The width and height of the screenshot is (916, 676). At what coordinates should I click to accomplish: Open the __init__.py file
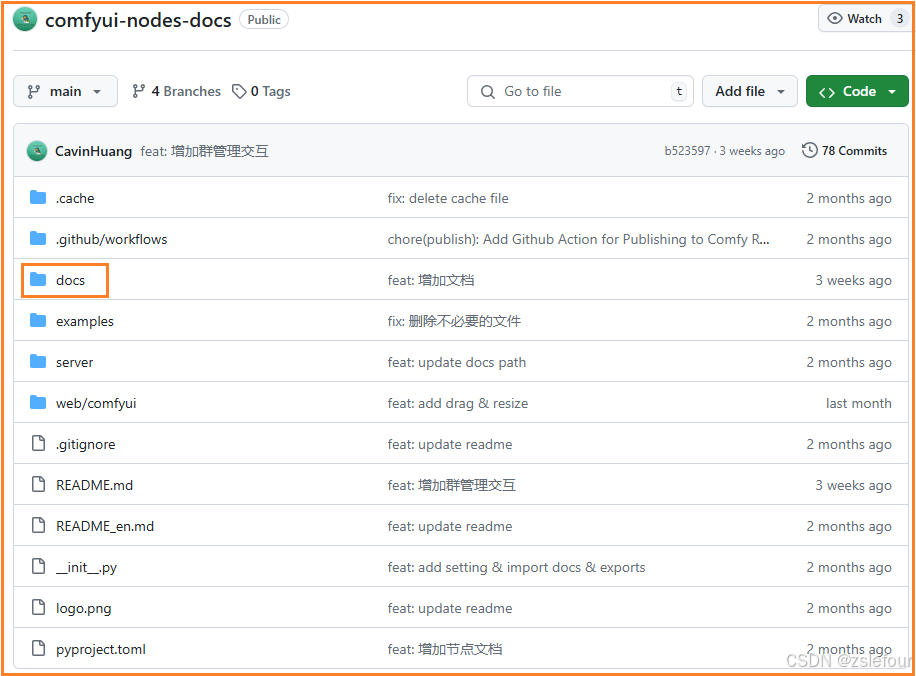pyautogui.click(x=86, y=567)
